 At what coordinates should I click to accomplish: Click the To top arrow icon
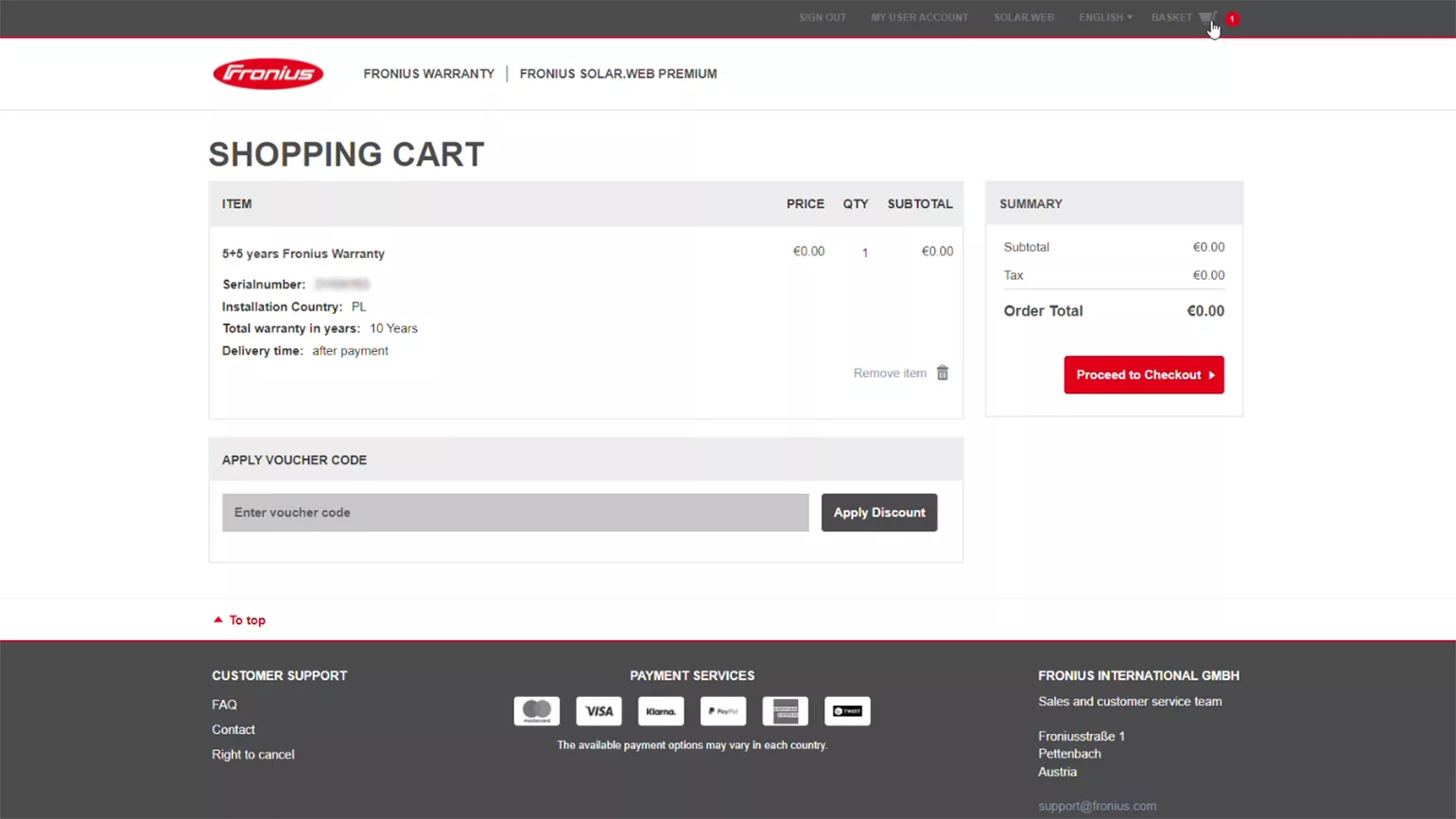[218, 620]
